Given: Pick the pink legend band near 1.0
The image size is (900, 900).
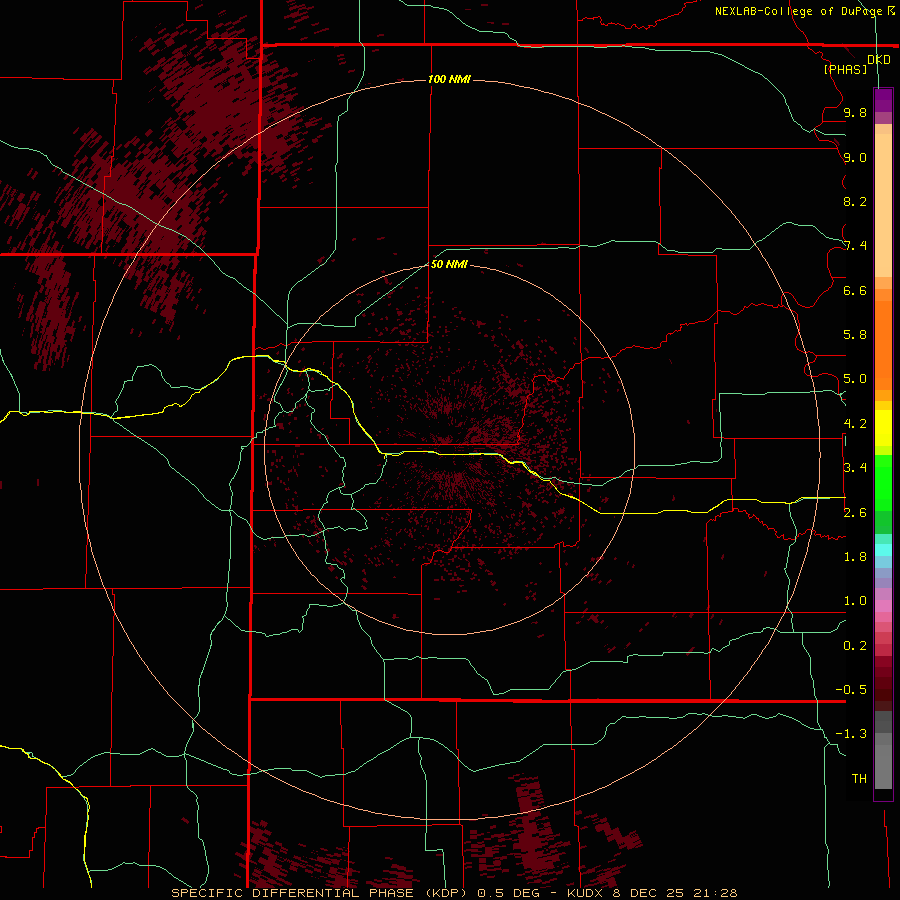Looking at the screenshot, I should [x=883, y=606].
